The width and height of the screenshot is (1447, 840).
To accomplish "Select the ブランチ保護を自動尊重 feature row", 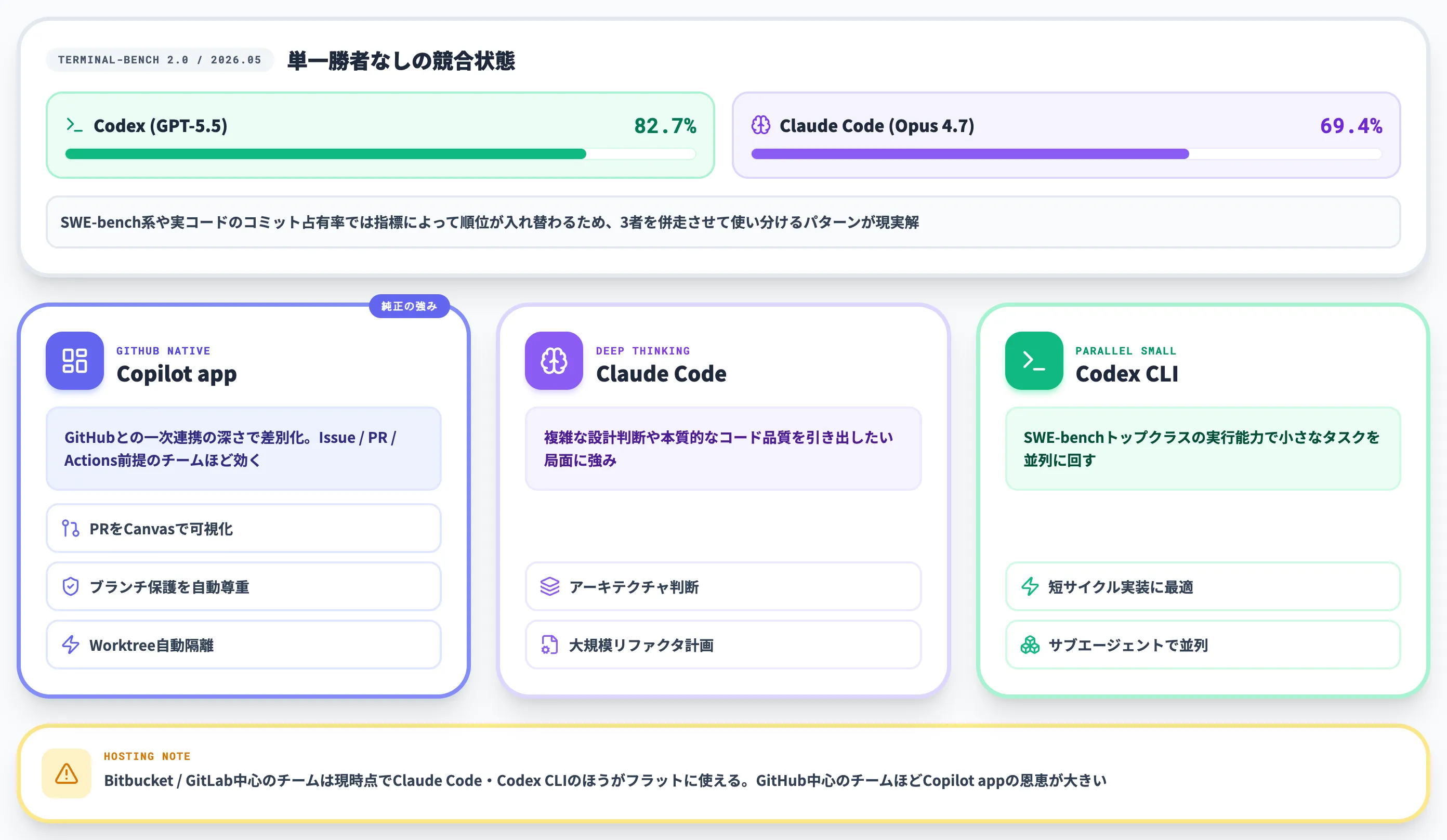I will 243,586.
